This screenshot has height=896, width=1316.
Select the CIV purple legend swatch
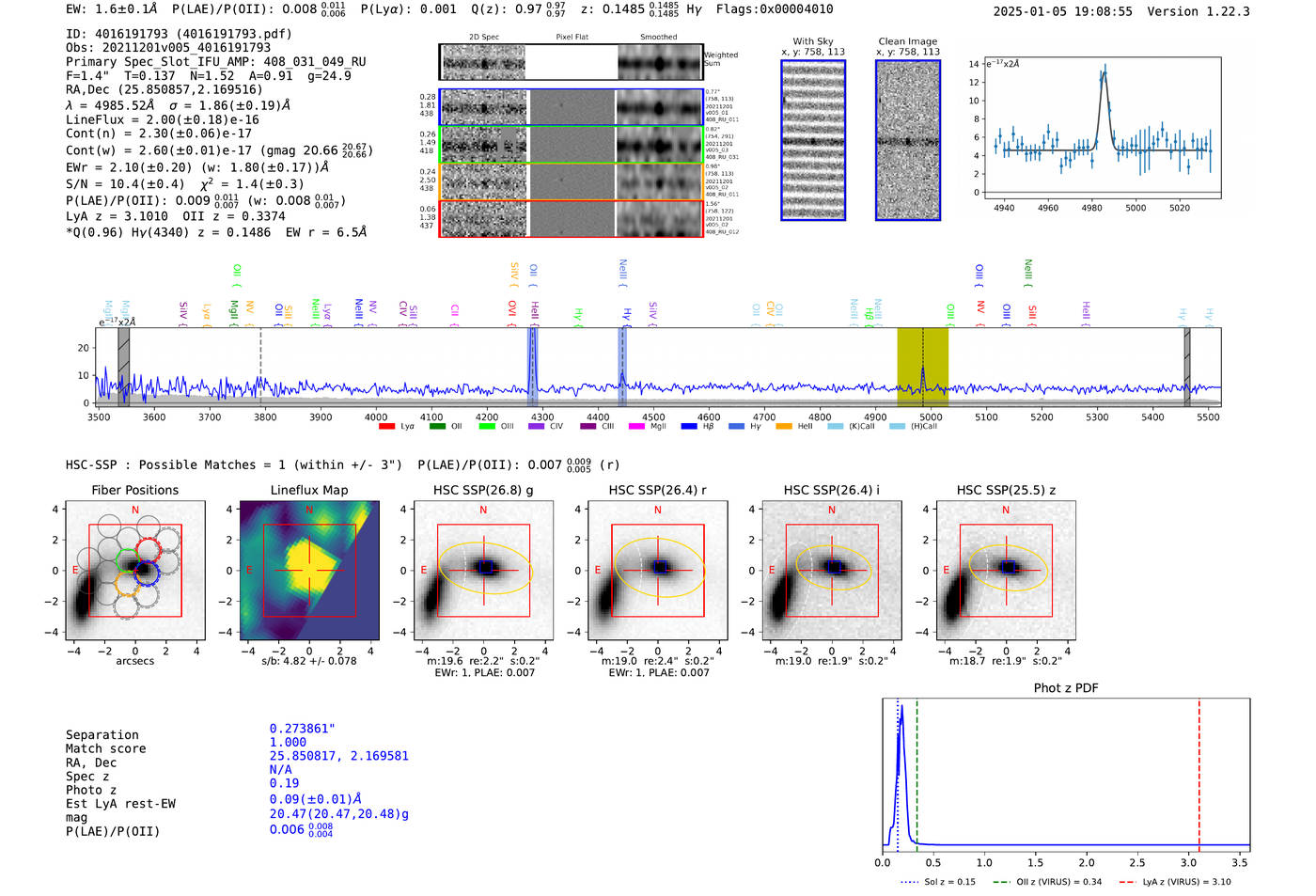pos(536,427)
